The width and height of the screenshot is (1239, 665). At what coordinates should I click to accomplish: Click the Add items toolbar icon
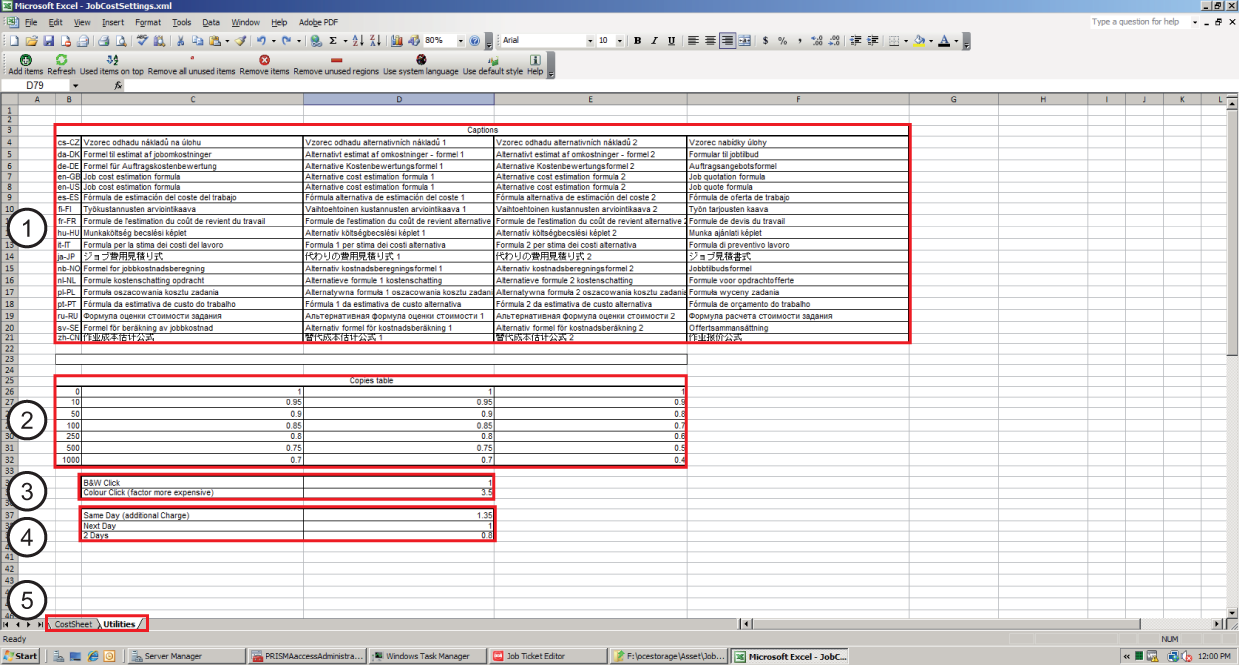click(x=25, y=60)
